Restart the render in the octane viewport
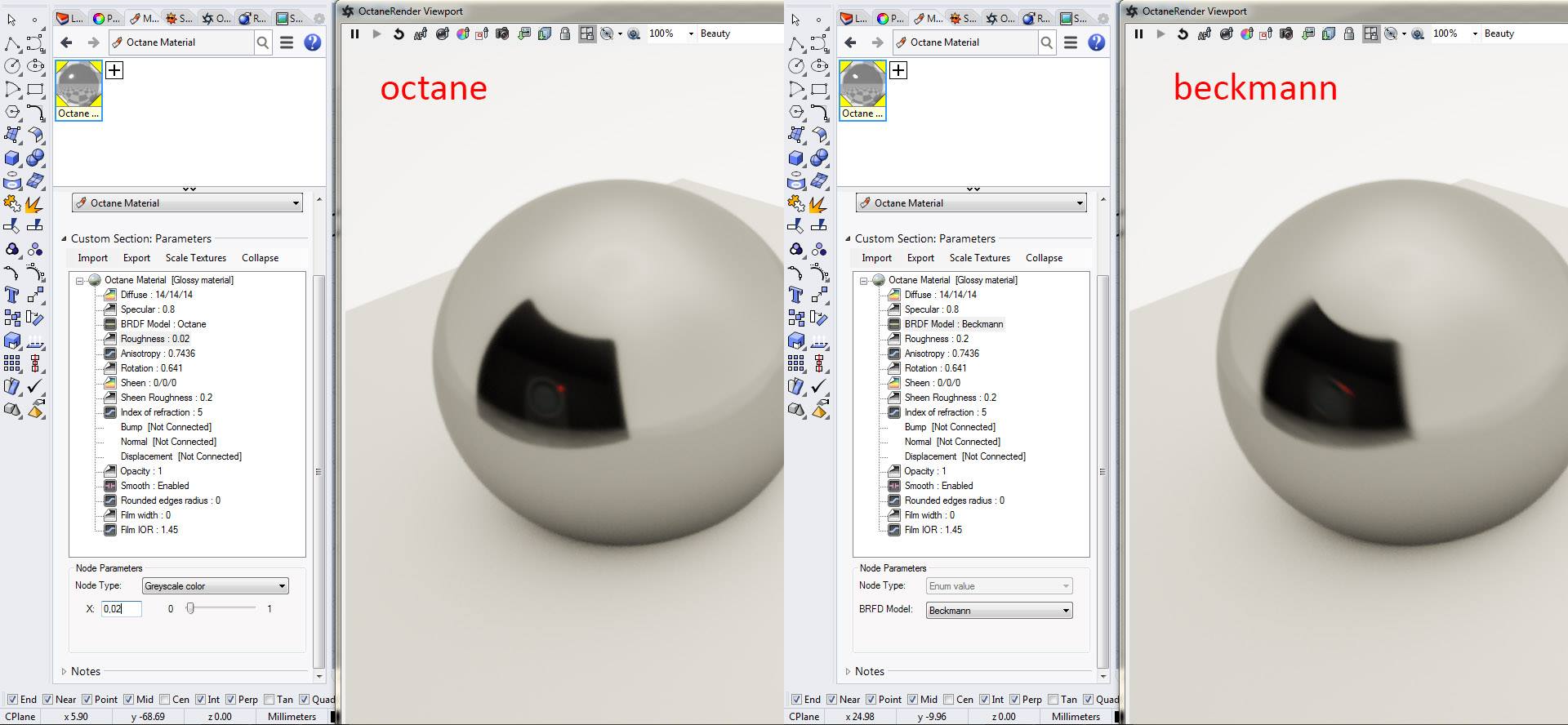Screen dimensions: 1568x725 click(x=399, y=33)
